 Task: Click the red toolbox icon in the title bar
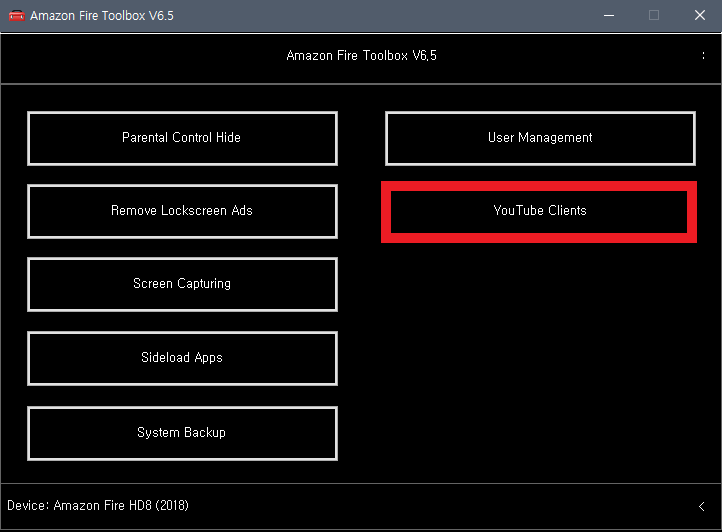coord(17,16)
